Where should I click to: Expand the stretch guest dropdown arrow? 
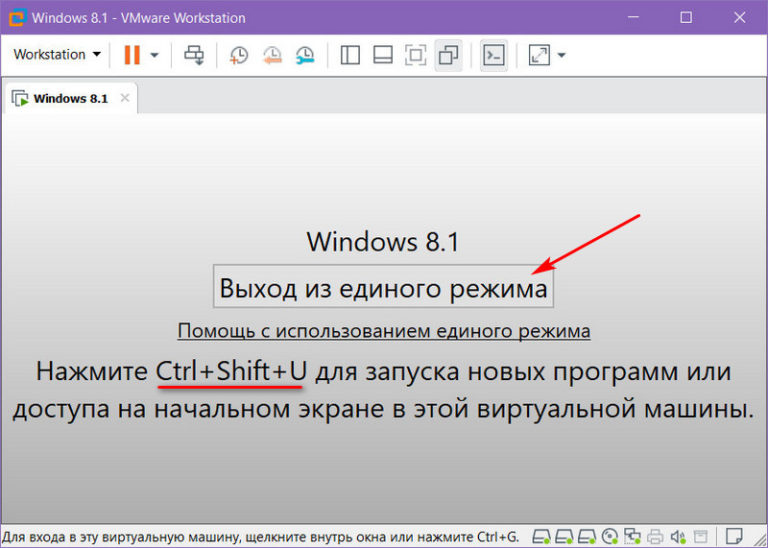(x=562, y=55)
